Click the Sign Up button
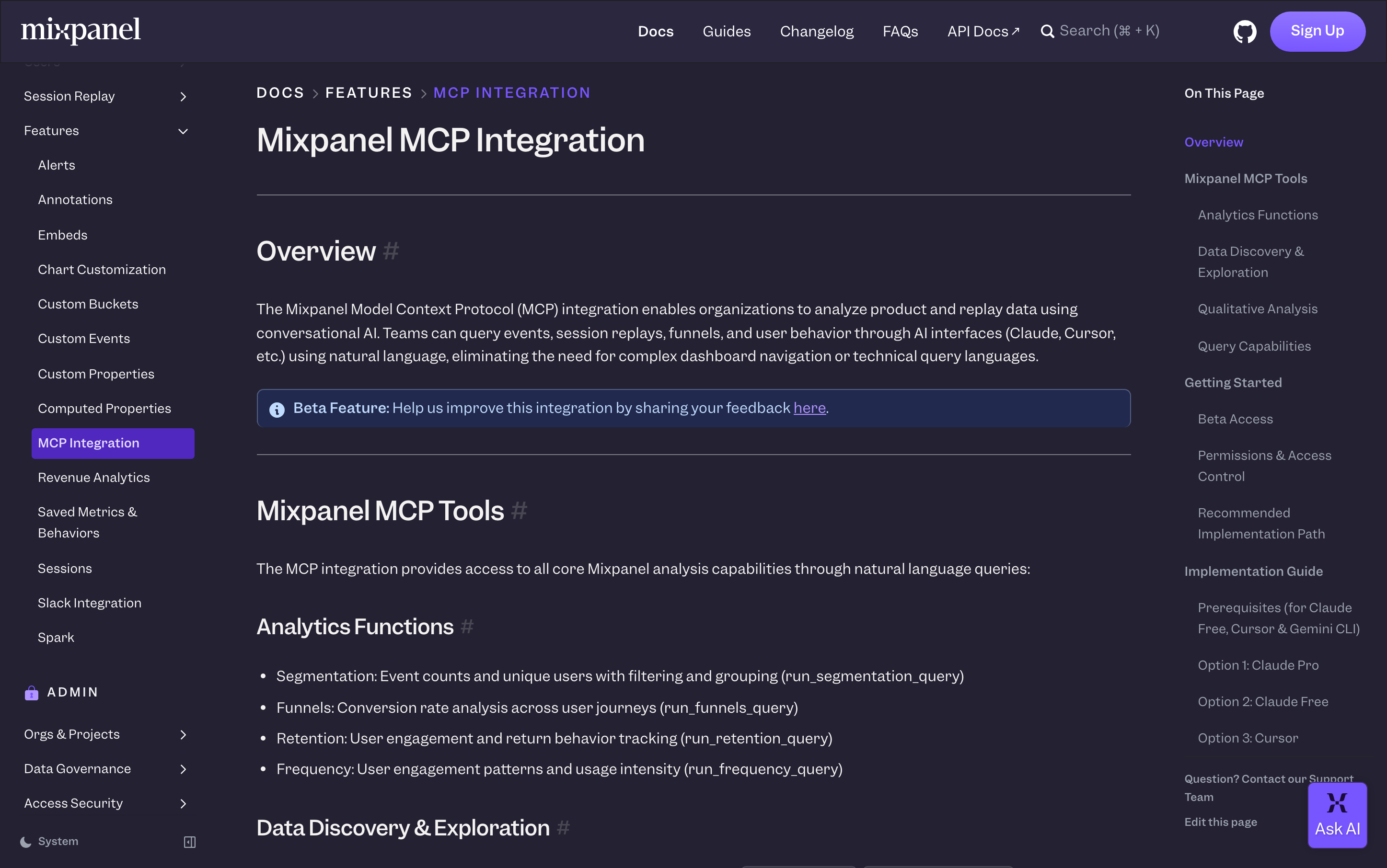 tap(1317, 32)
